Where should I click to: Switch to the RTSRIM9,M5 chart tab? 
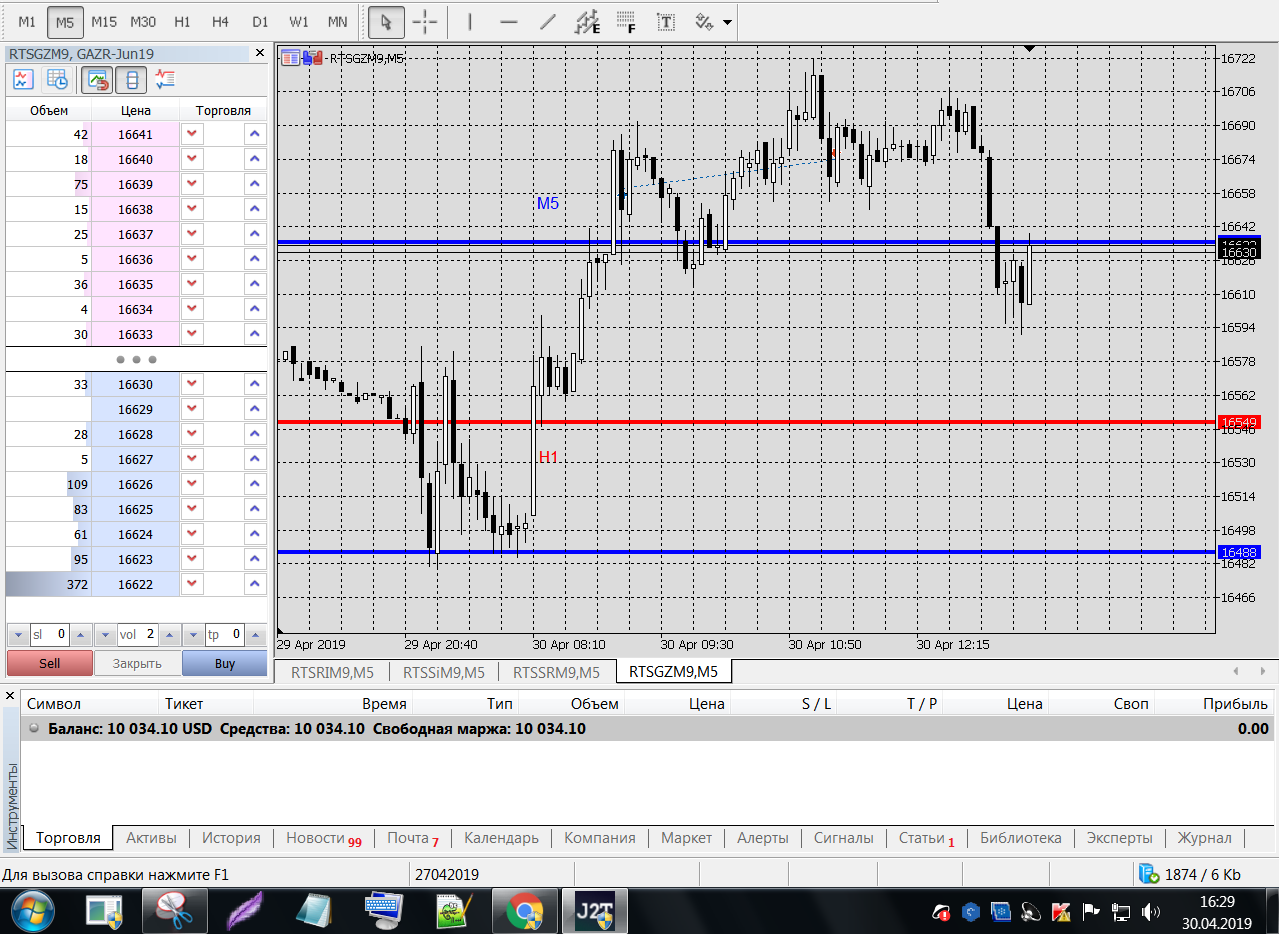tap(332, 672)
